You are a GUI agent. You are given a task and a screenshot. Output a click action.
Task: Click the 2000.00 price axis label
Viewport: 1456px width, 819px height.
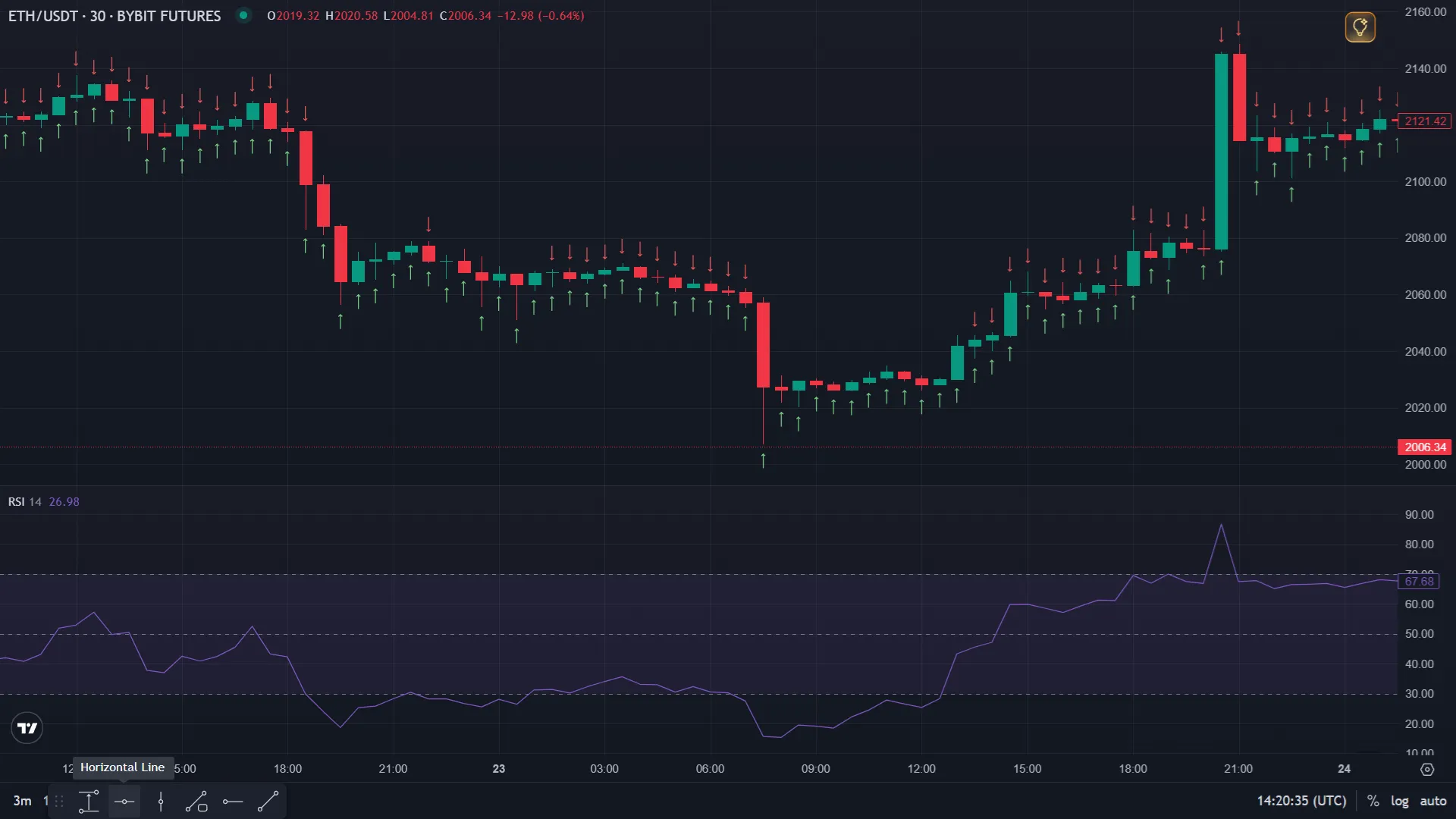click(x=1425, y=465)
